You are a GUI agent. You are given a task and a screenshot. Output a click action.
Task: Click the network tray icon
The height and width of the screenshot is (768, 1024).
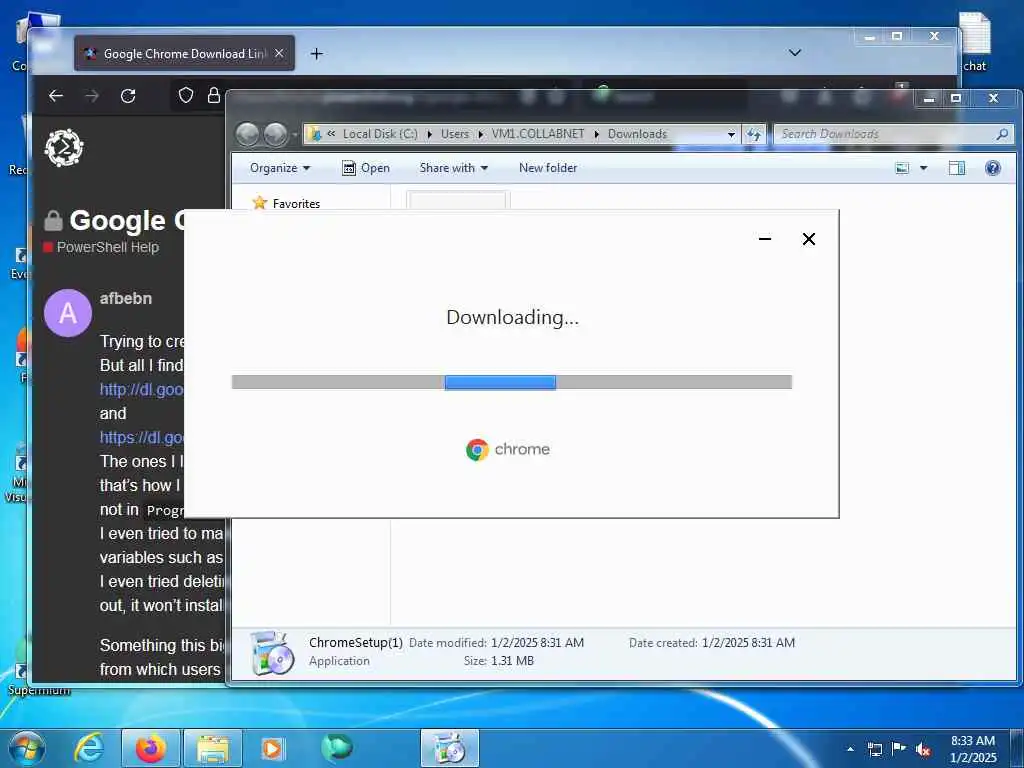874,749
